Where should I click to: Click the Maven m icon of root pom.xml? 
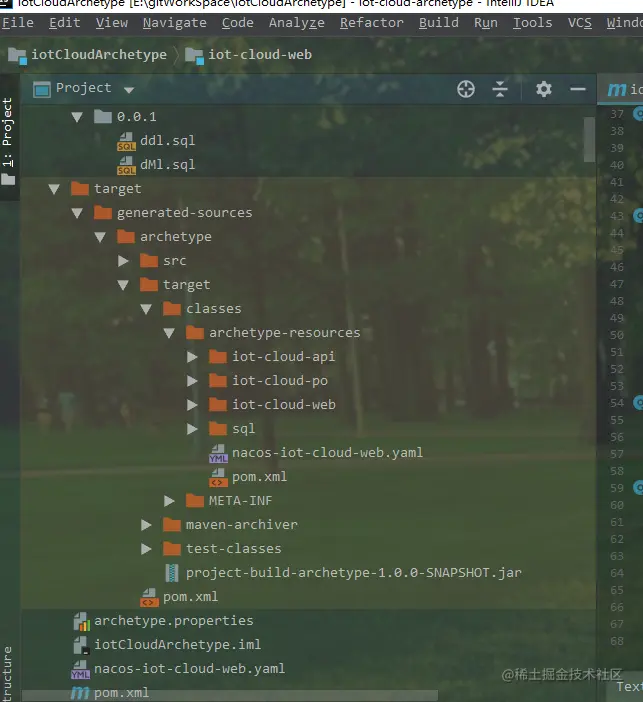tap(80, 693)
